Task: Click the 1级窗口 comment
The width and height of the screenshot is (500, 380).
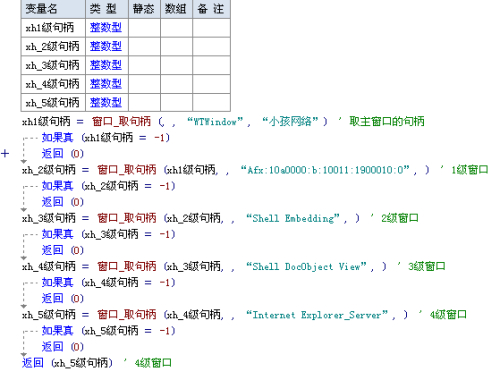Action: tap(470, 170)
